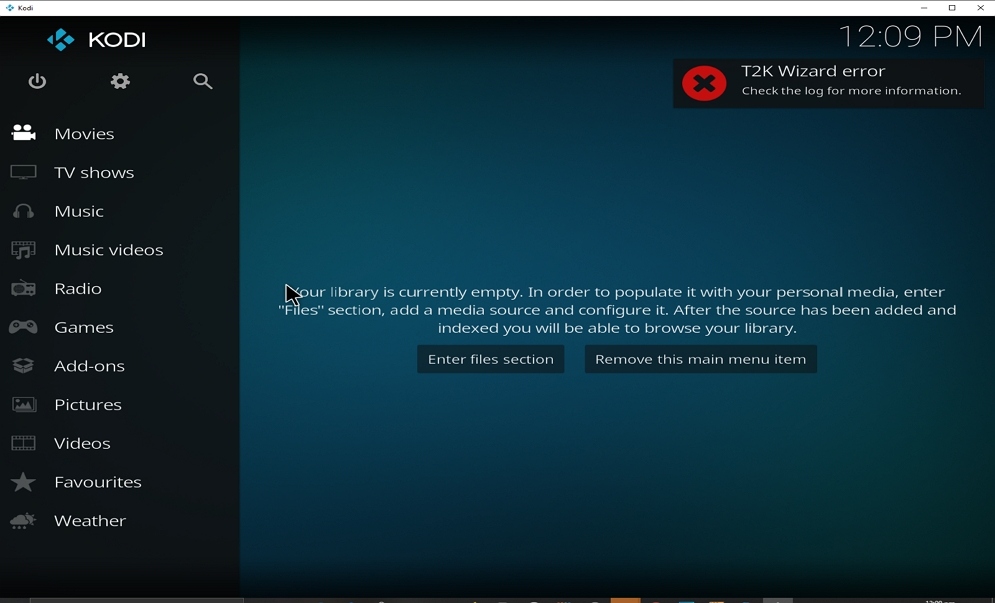This screenshot has width=995, height=603.
Task: Open the power options icon
Action: click(37, 81)
